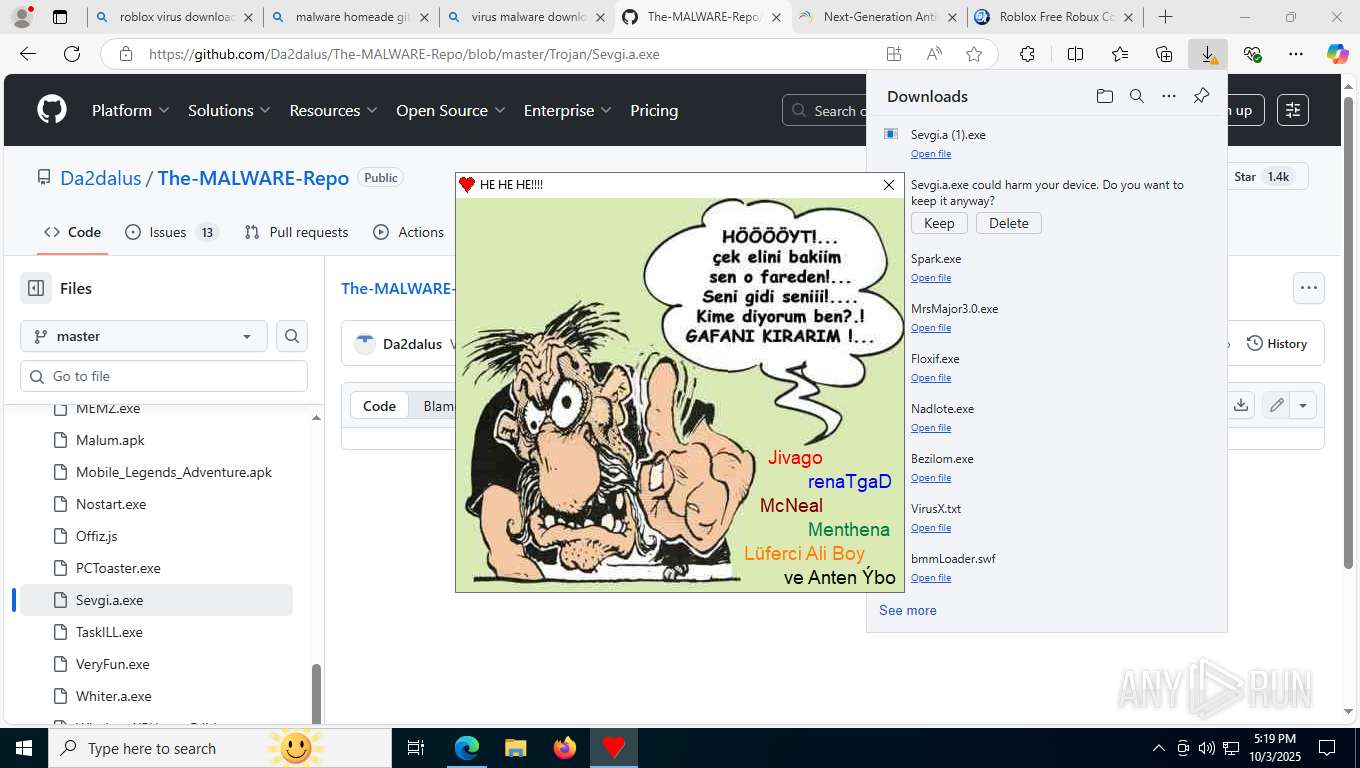Image resolution: width=1360 pixels, height=768 pixels.
Task: Switch to roblox virus download browser tab
Action: click(x=175, y=17)
